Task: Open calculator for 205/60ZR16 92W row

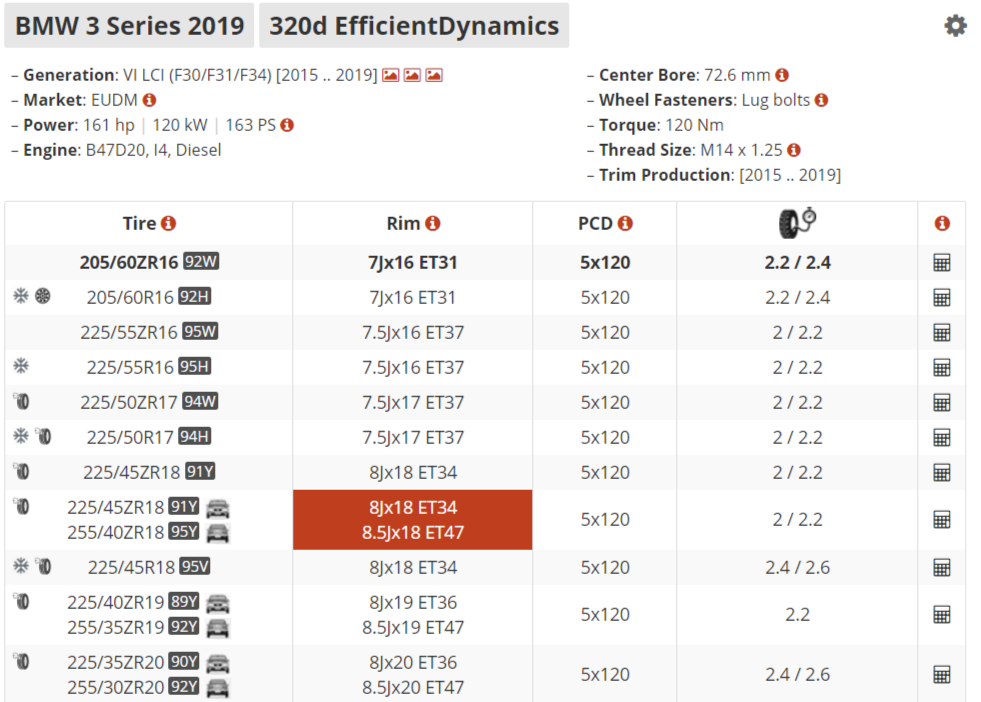Action: click(x=941, y=263)
